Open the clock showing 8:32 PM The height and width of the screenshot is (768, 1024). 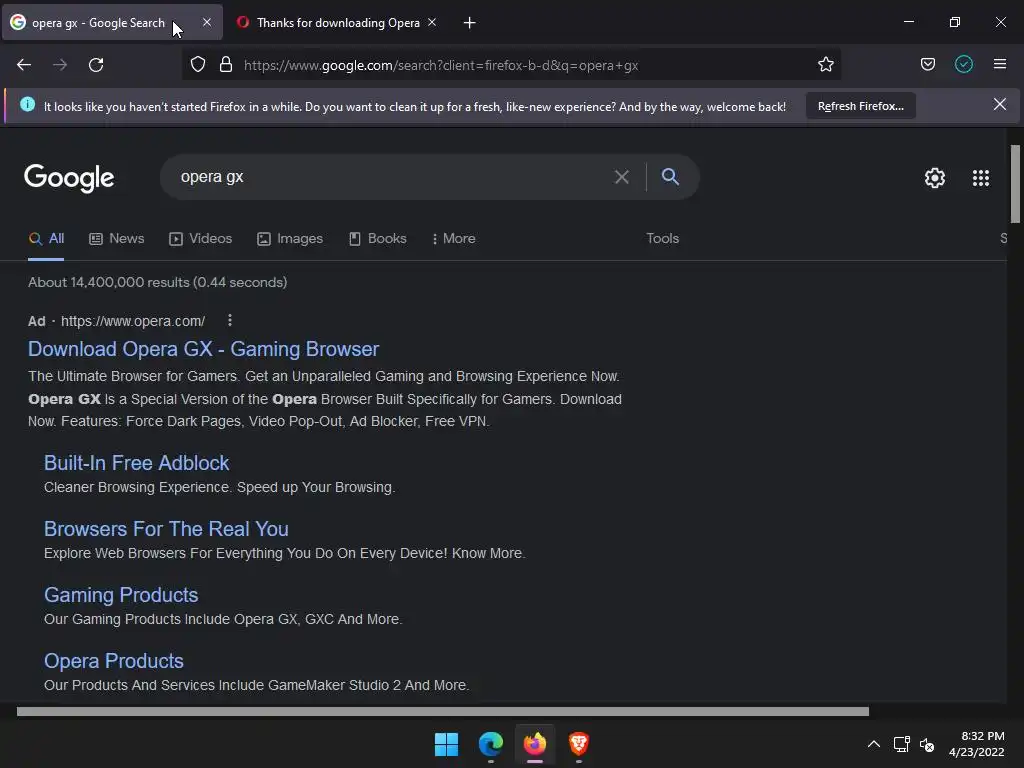[976, 744]
